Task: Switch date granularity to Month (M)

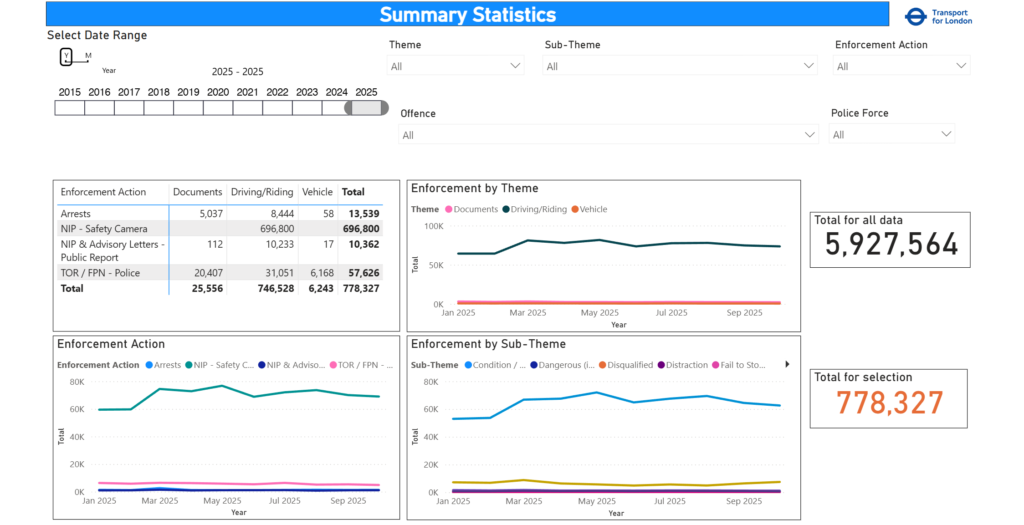Action: point(88,56)
